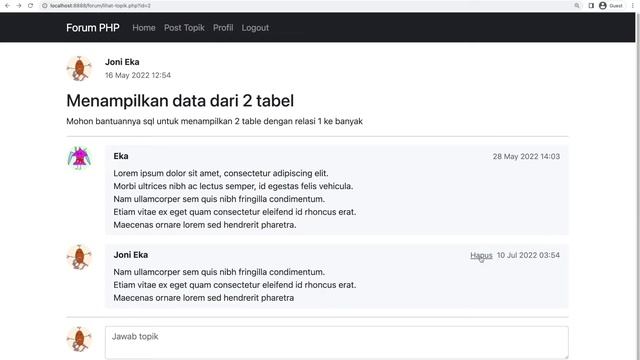Click the text Mohon bantuannya sql untuk menampilkan
The image size is (640, 360).
149,121
